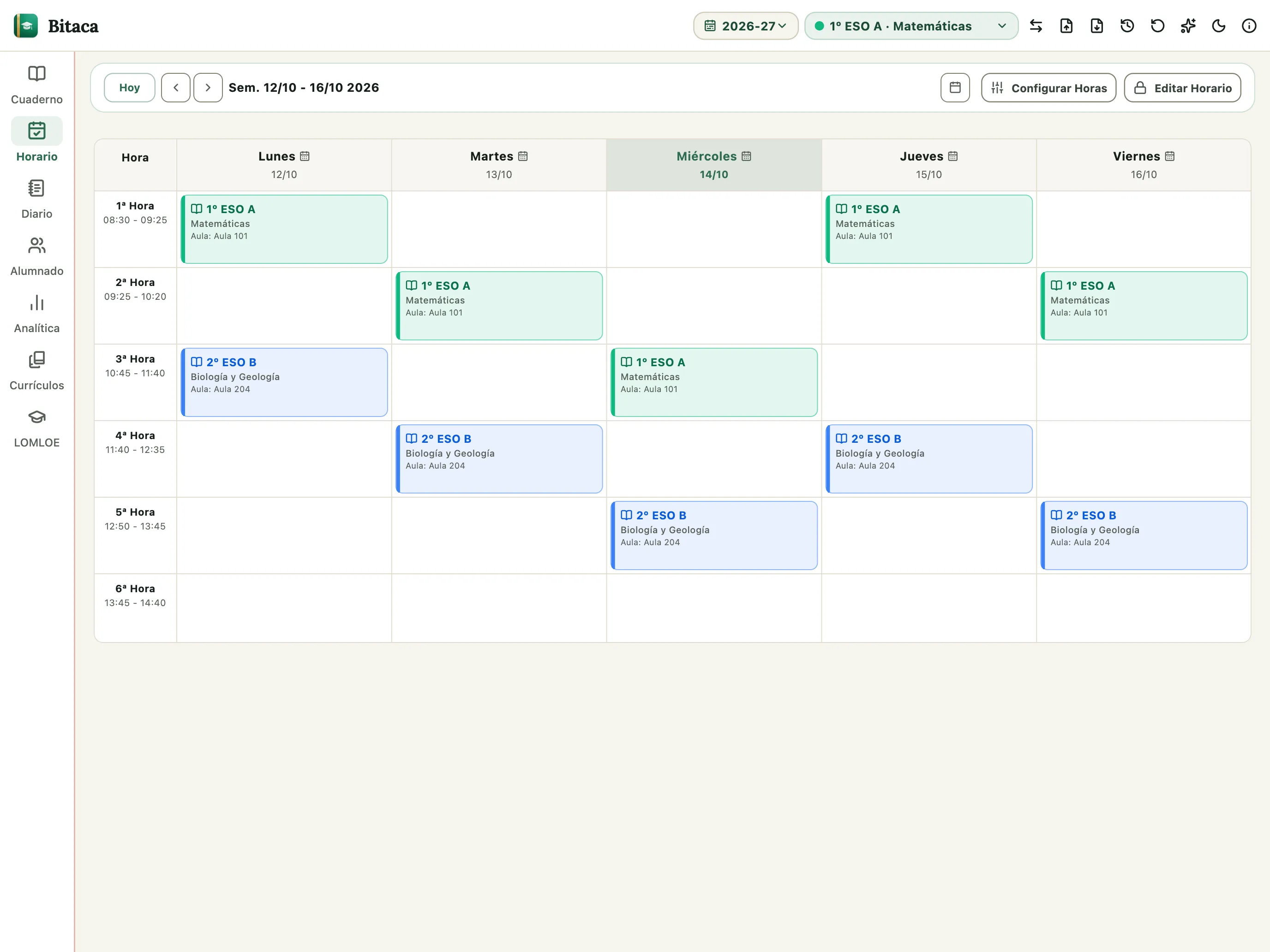
Task: Click the Bitaca logo icon
Action: pos(26,26)
